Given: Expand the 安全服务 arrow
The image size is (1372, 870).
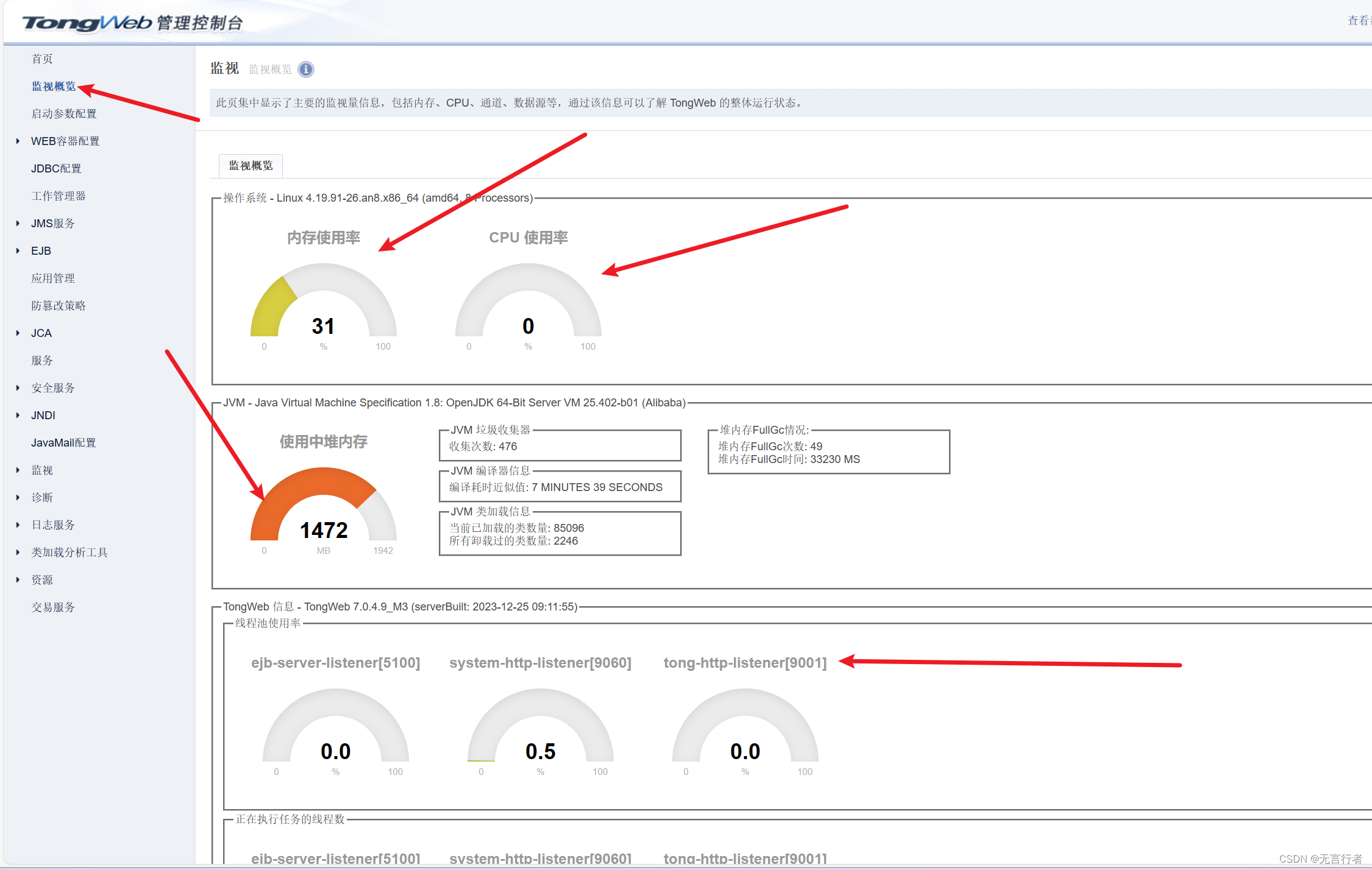Looking at the screenshot, I should click(18, 388).
